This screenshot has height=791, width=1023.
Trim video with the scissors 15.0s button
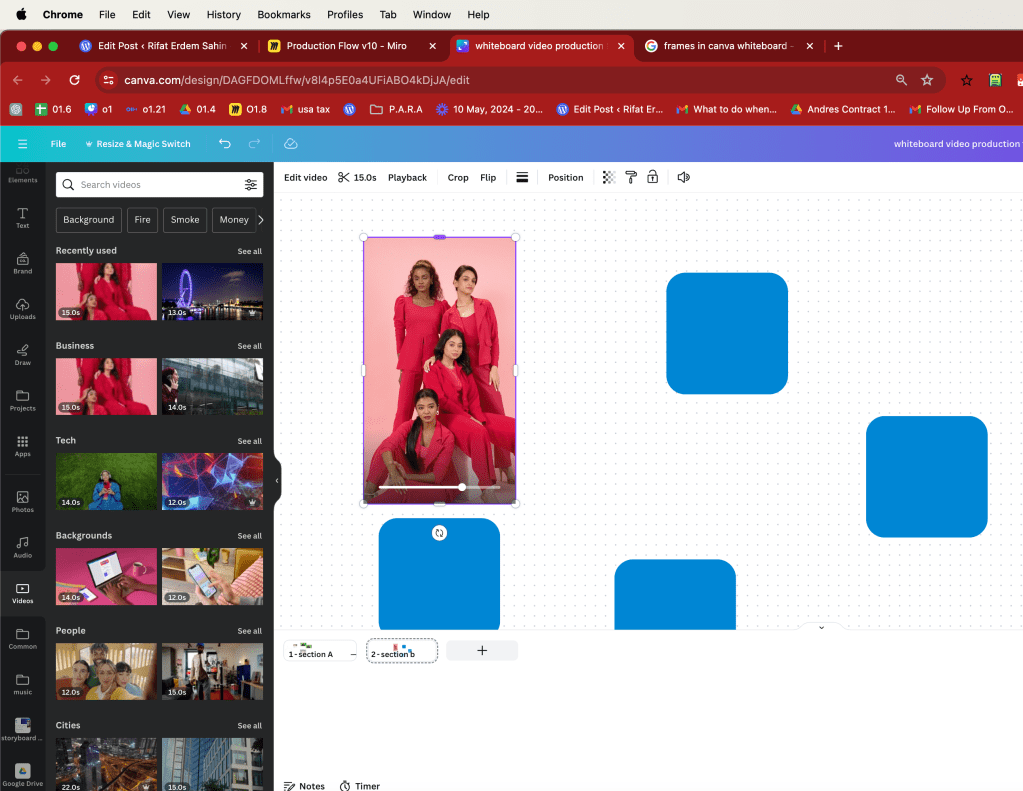coord(357,178)
